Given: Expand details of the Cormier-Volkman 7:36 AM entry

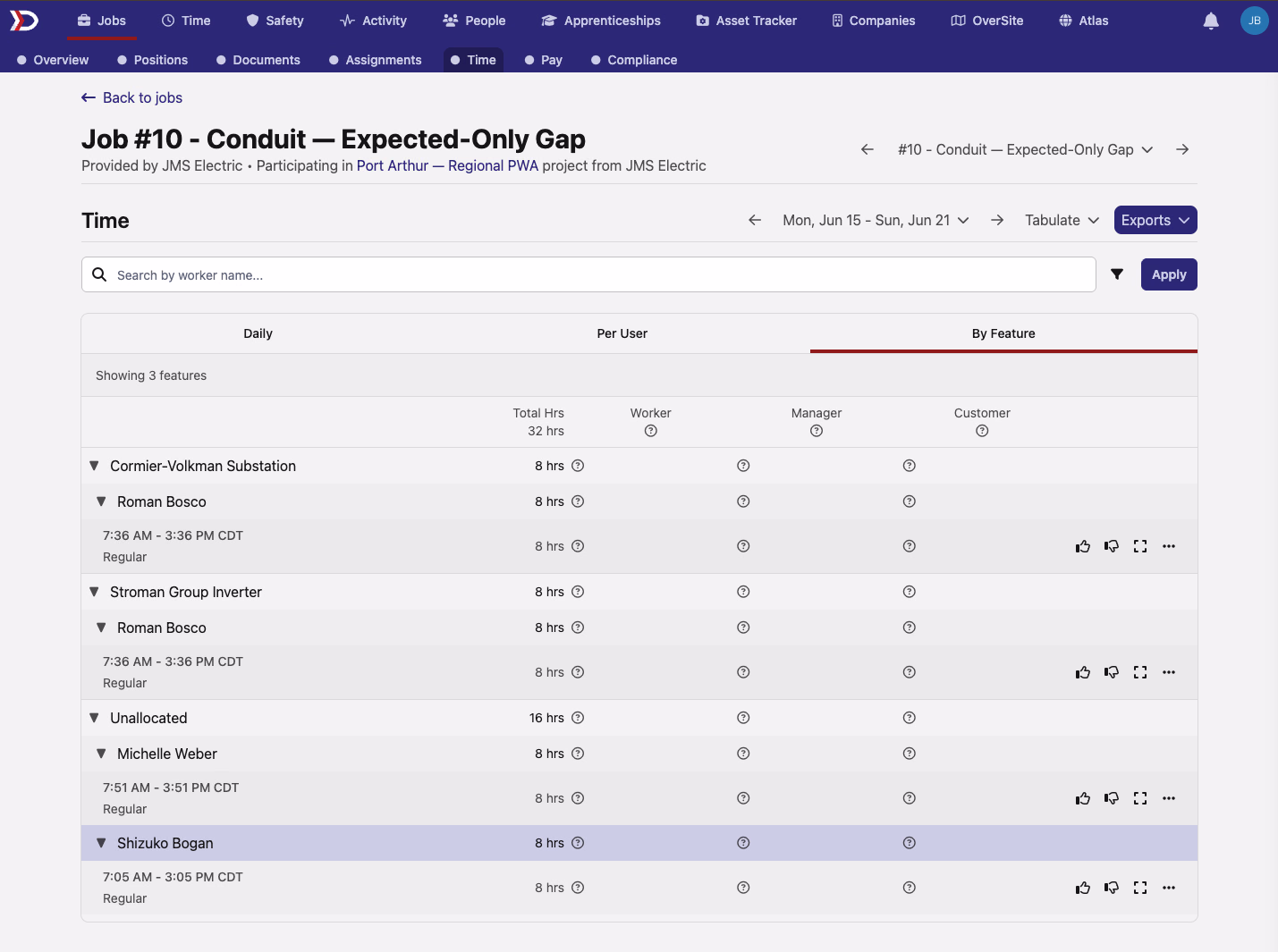Looking at the screenshot, I should pos(1140,546).
